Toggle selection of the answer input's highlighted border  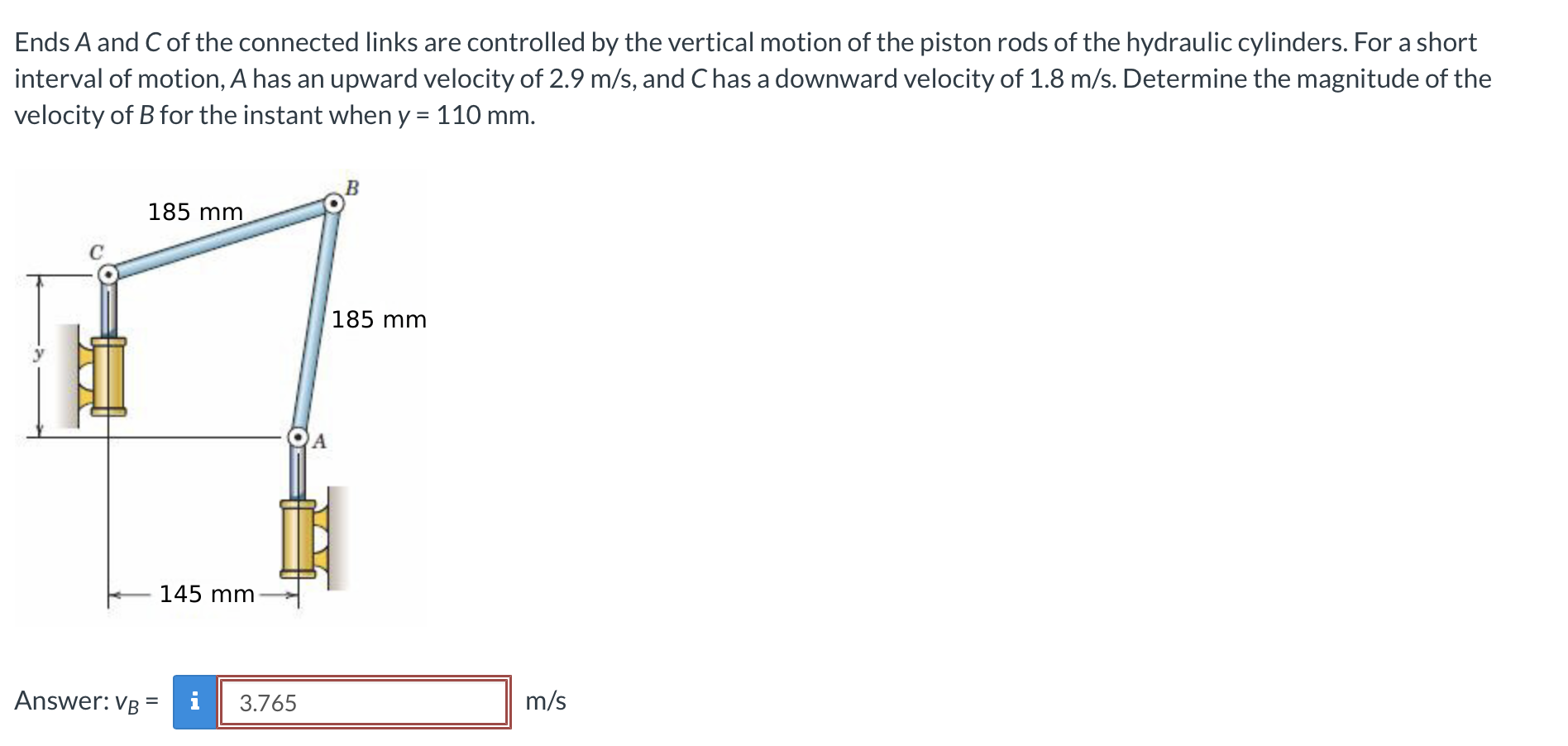(x=364, y=701)
